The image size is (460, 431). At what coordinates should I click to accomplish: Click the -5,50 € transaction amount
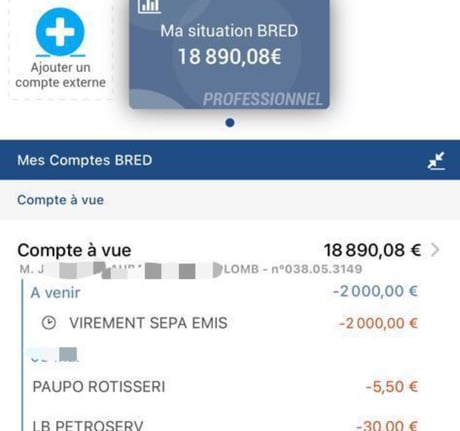coord(392,387)
